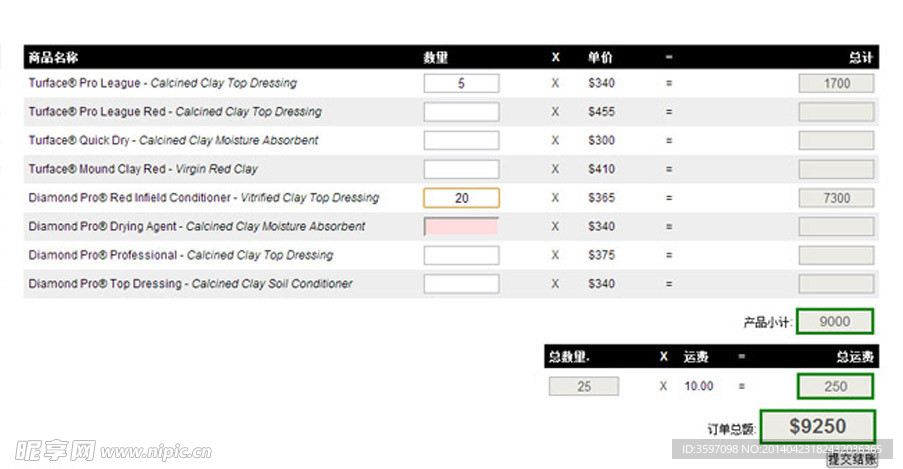
Task: Click the 数量 column header
Action: point(435,57)
